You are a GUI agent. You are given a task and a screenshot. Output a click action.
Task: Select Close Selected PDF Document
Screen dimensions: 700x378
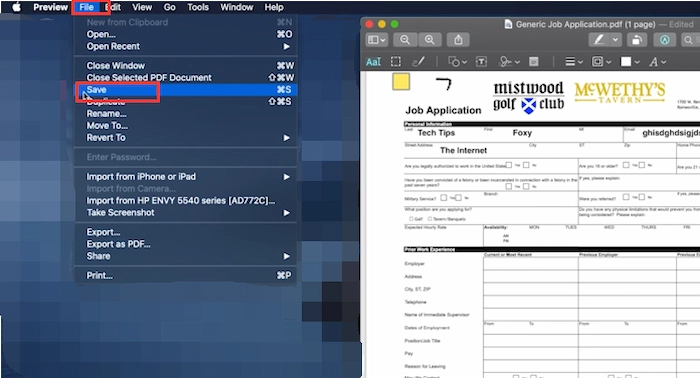point(184,78)
